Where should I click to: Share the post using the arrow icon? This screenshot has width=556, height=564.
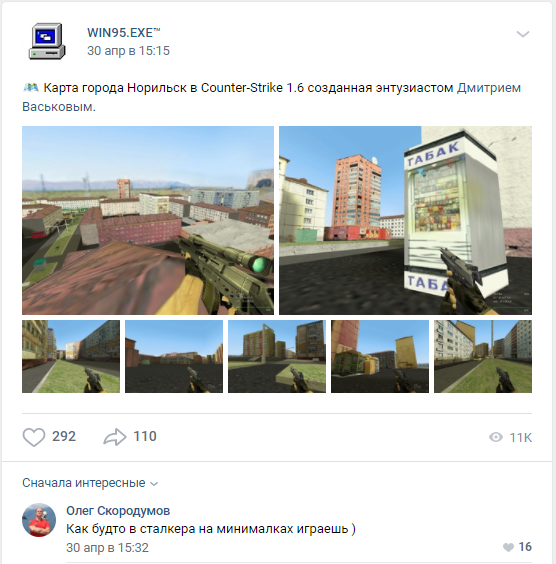tap(115, 437)
